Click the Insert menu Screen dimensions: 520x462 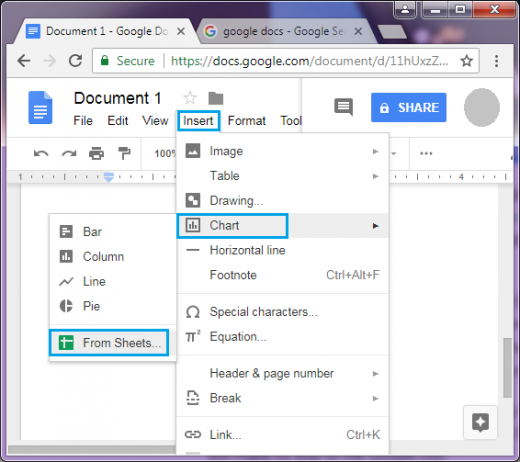coord(198,121)
